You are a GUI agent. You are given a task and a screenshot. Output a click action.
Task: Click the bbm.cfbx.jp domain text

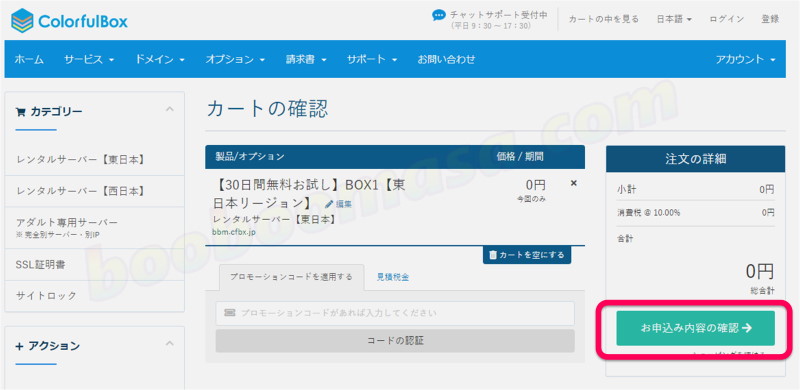tap(234, 232)
